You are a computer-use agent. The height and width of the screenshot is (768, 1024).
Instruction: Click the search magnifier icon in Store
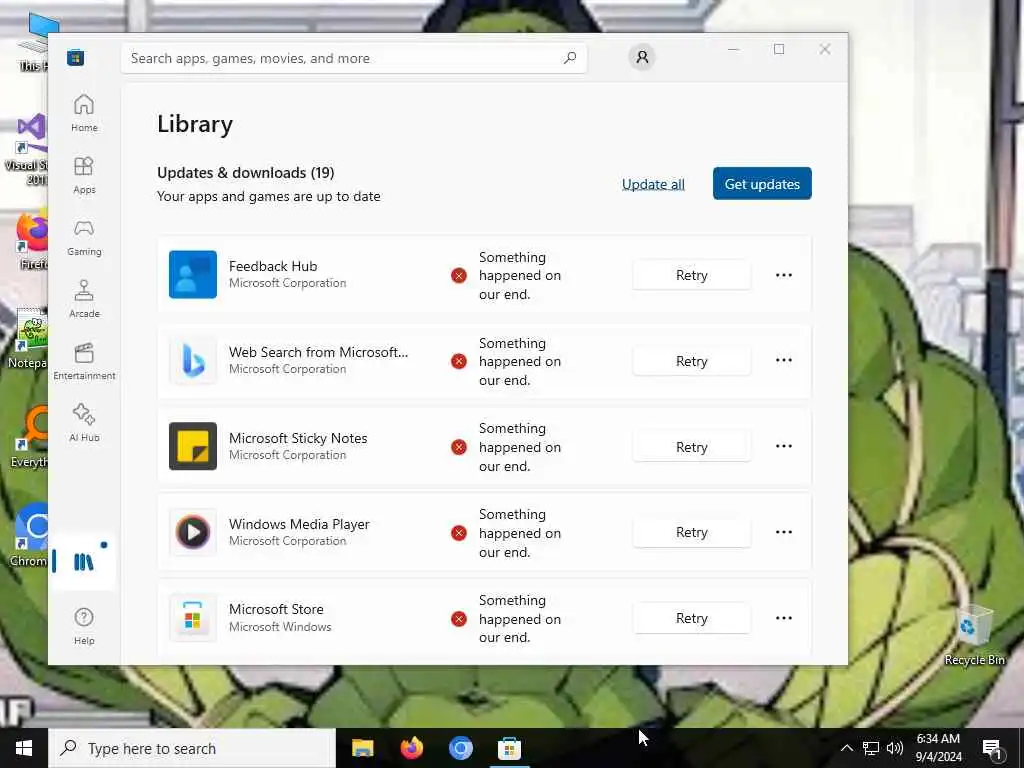569,58
